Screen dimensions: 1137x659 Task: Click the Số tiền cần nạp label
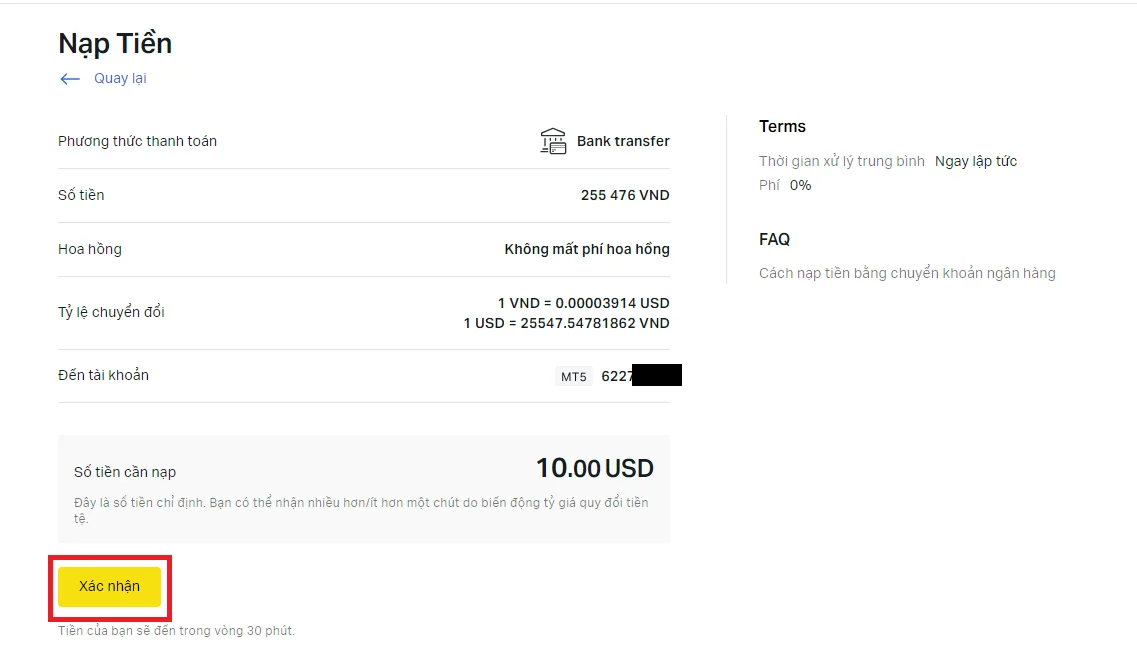(125, 472)
